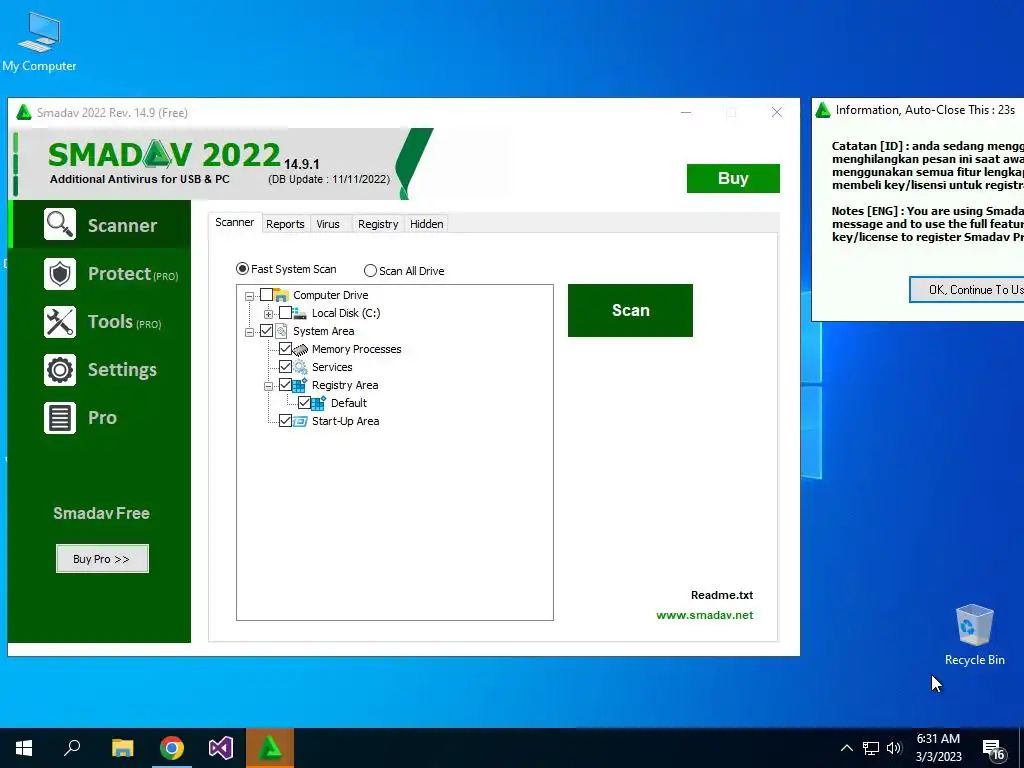Open the Scanner section magnifier icon

point(60,225)
